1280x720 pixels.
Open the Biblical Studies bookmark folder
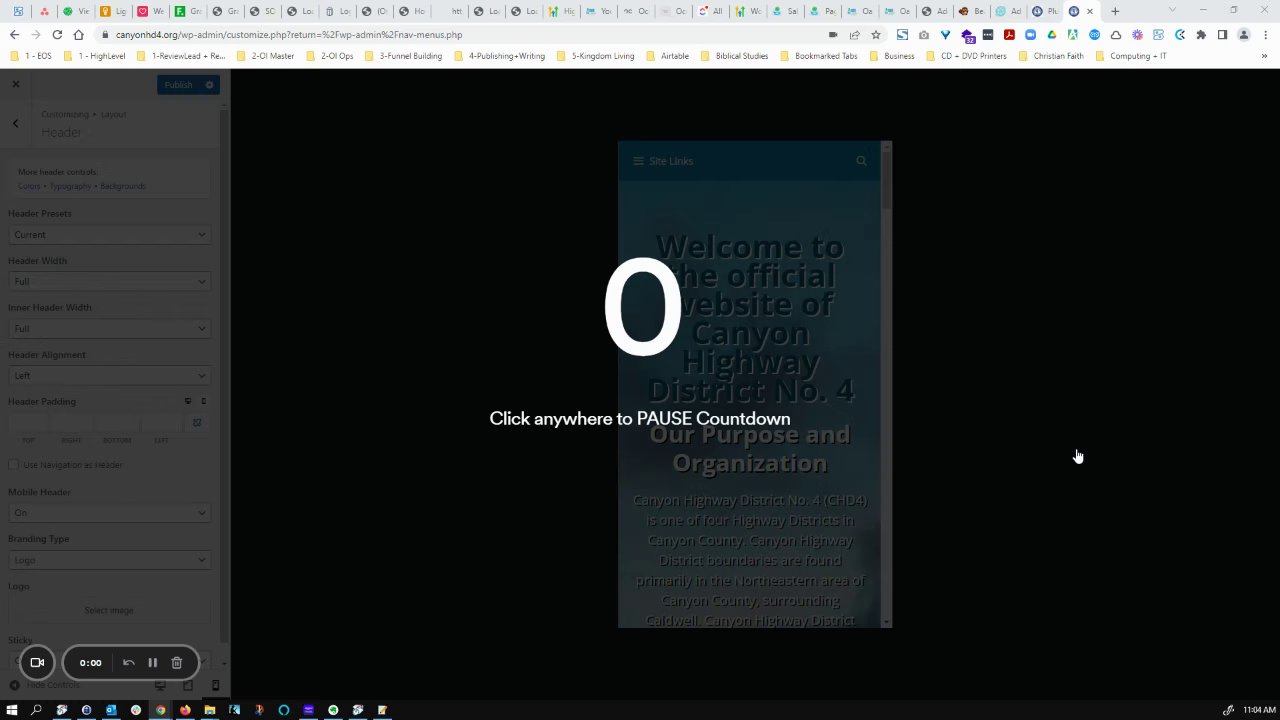tap(734, 56)
